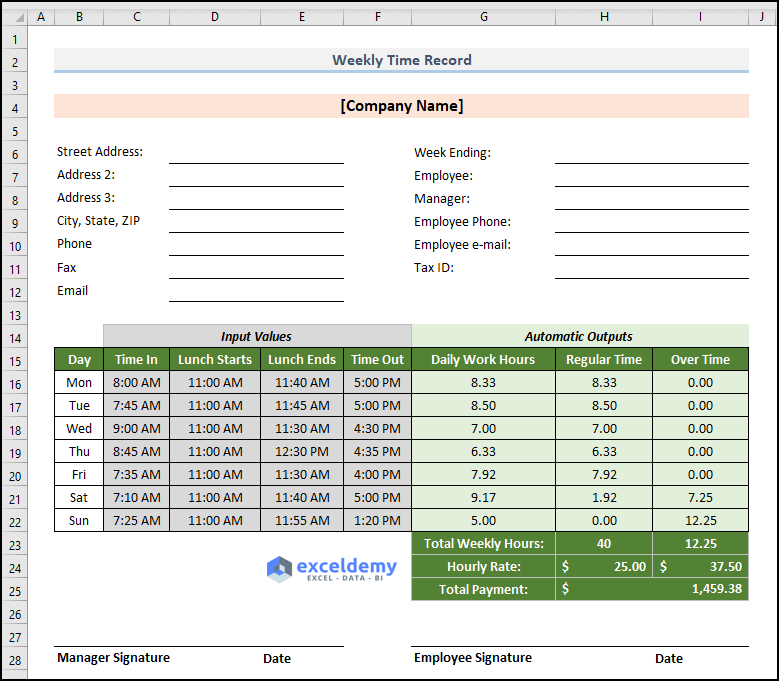Screen dimensions: 779x681
Task: Click the Regular Time column header
Action: pos(604,360)
